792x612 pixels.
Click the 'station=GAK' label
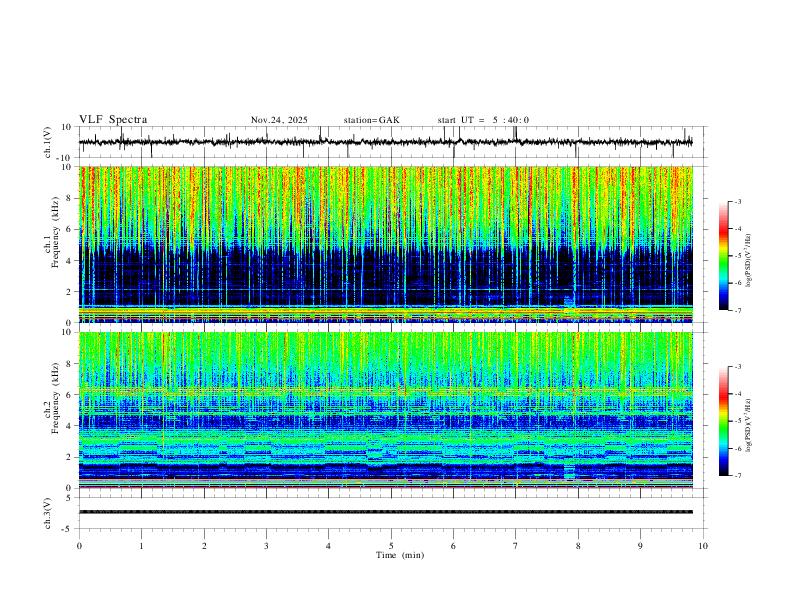(x=371, y=120)
